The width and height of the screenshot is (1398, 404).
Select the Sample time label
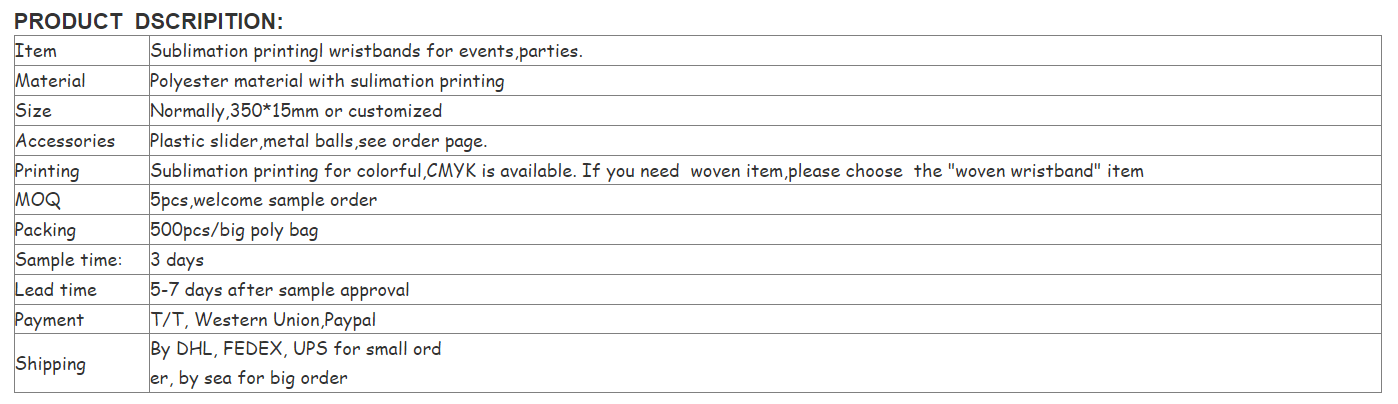pyautogui.click(x=69, y=260)
